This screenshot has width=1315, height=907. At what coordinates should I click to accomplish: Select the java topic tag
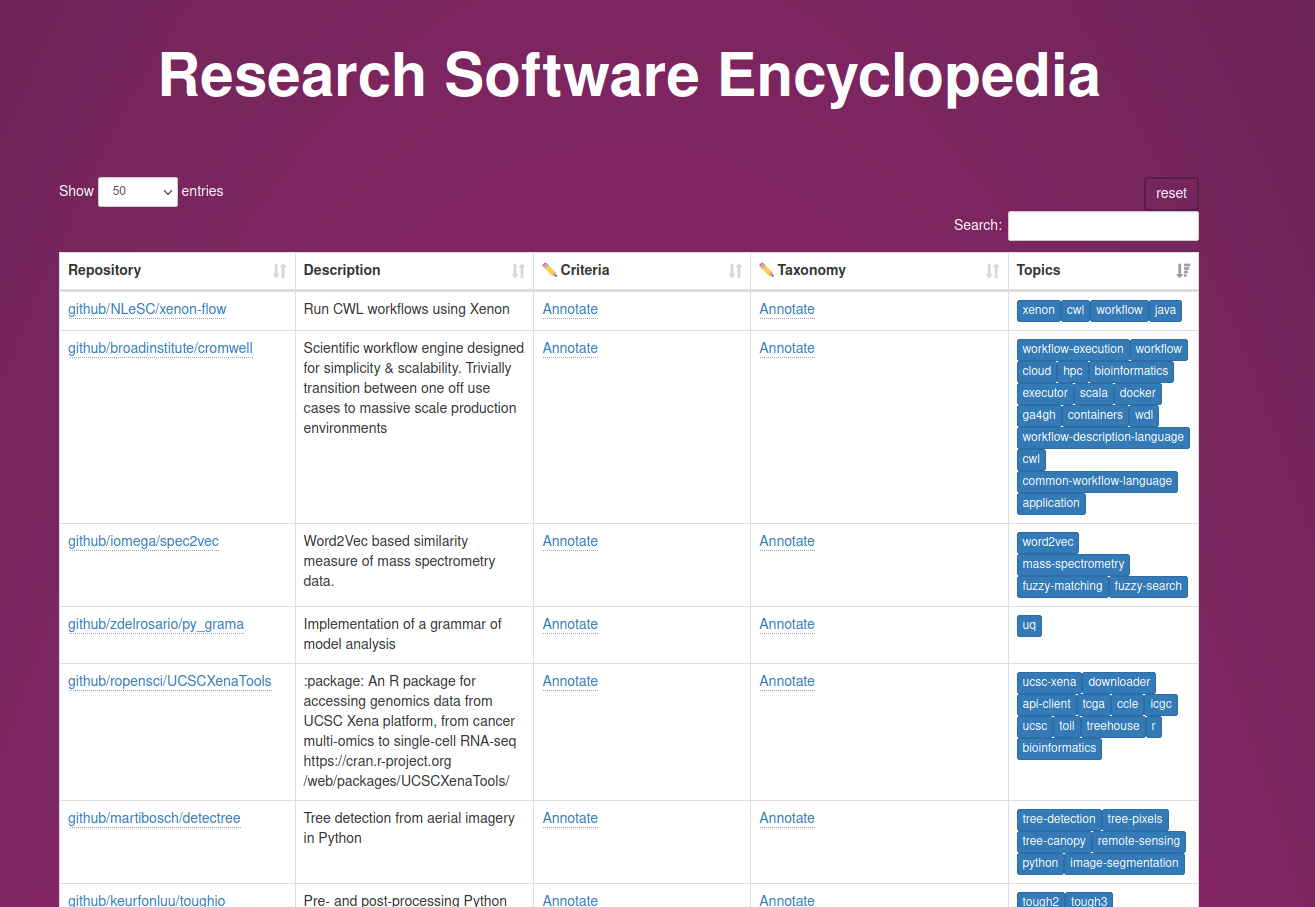[x=1165, y=310]
